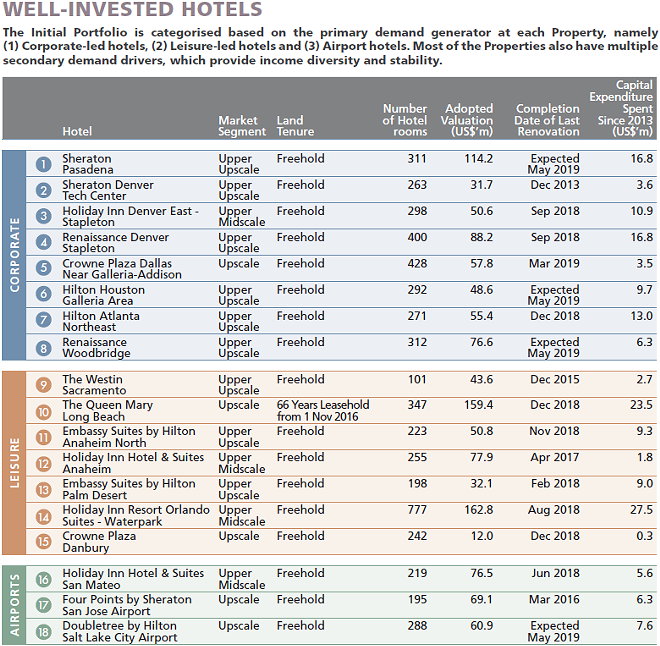Click the number 14 circle beside Holiday Inn Resort Orlando
660x646 pixels.
point(43,516)
